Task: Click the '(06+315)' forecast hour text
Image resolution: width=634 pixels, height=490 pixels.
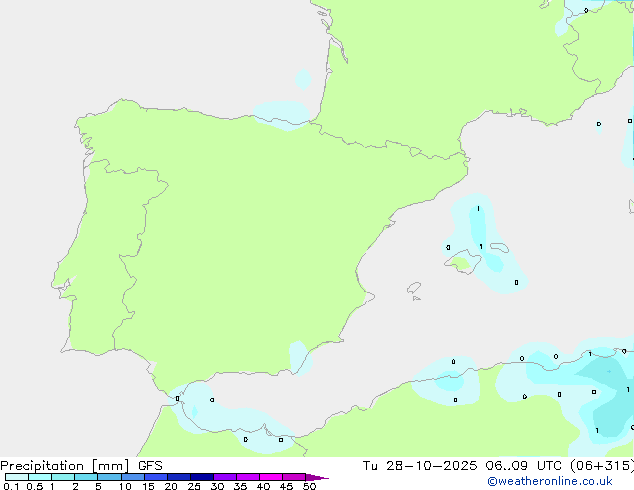Action: tap(603, 465)
